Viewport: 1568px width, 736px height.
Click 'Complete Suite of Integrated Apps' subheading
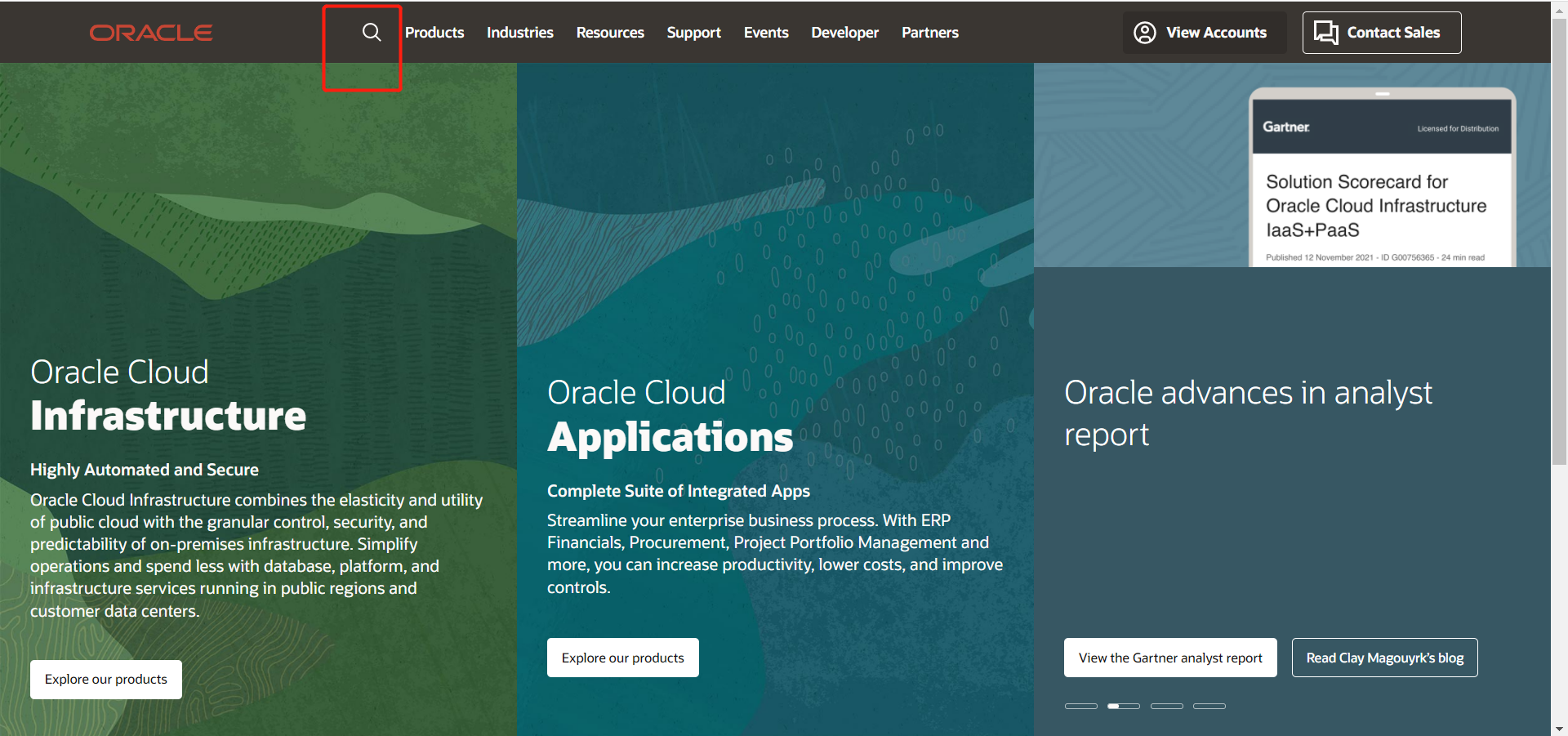(x=679, y=491)
